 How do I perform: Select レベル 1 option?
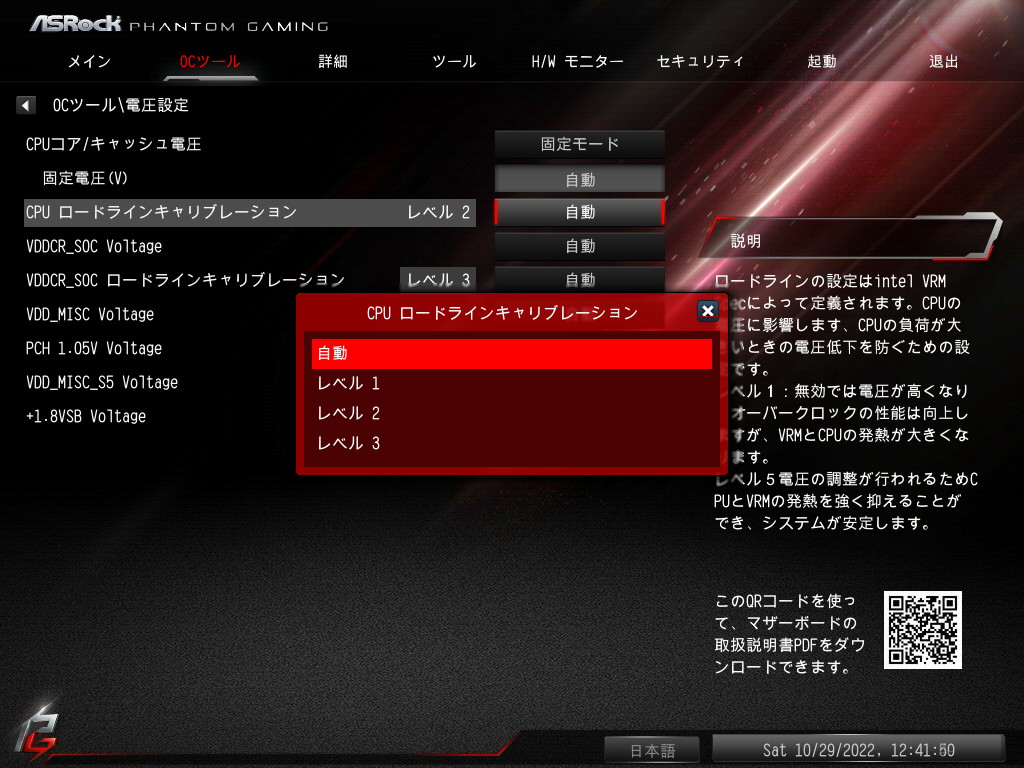tap(511, 383)
